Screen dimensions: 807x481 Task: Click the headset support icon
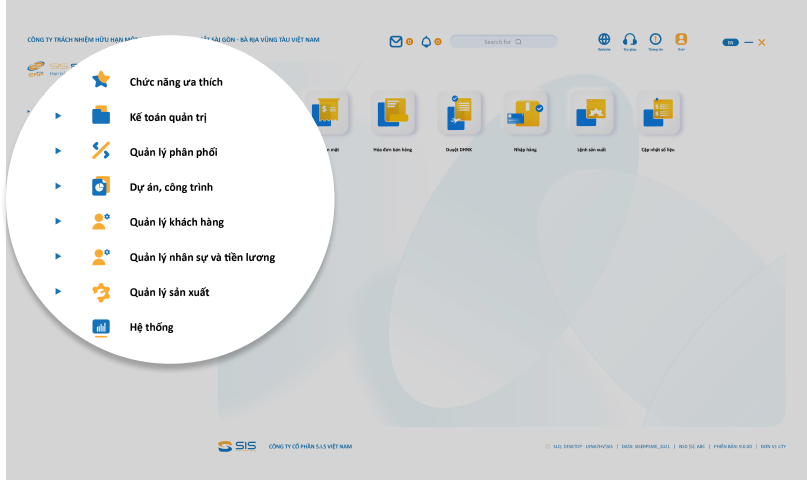click(x=630, y=40)
